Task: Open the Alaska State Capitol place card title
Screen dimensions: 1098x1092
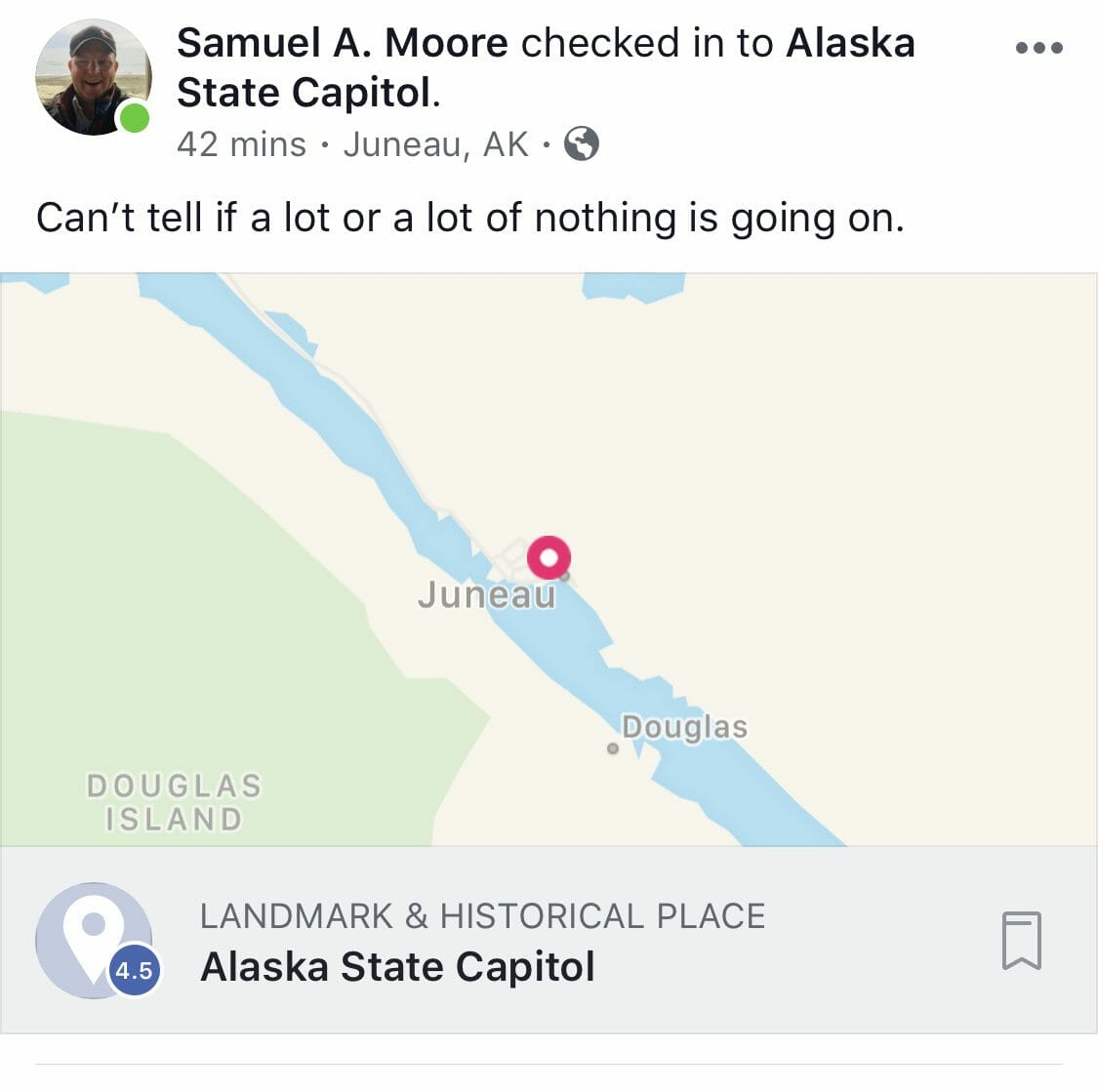Action: pyautogui.click(x=398, y=967)
